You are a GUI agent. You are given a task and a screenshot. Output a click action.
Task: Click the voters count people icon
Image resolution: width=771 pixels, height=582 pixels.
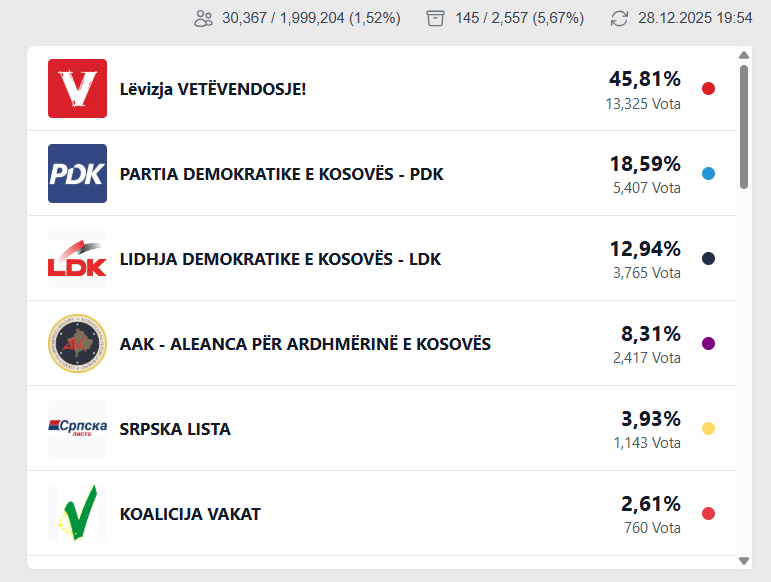click(204, 18)
